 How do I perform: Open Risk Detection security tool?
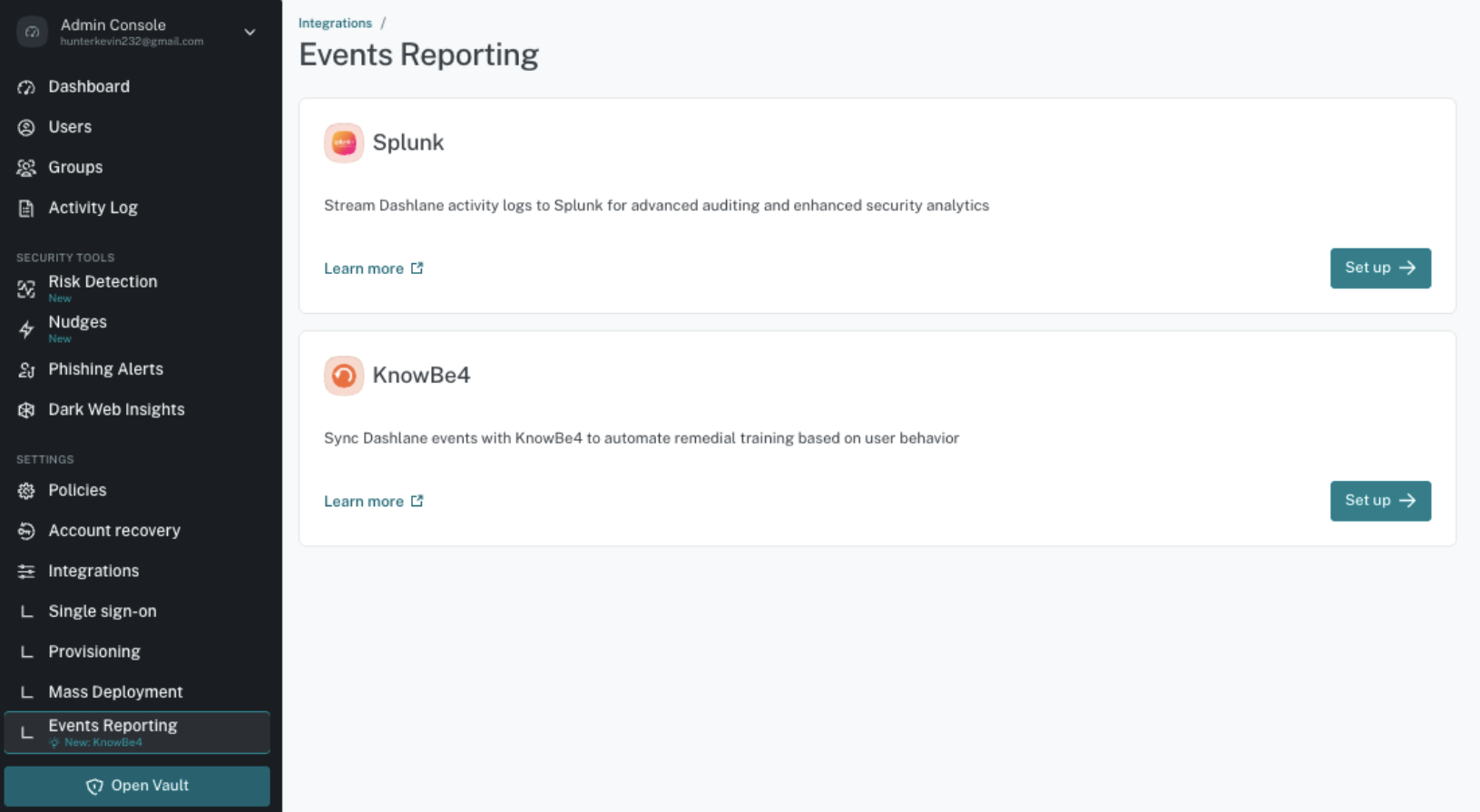coord(137,289)
